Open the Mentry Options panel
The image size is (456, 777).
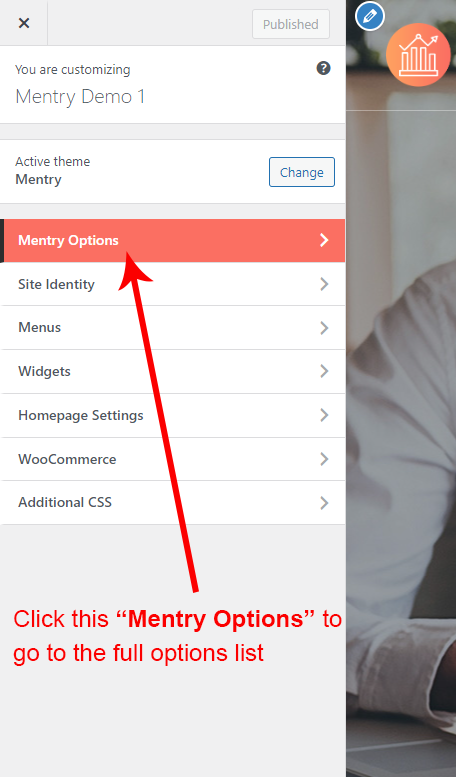[x=172, y=240]
